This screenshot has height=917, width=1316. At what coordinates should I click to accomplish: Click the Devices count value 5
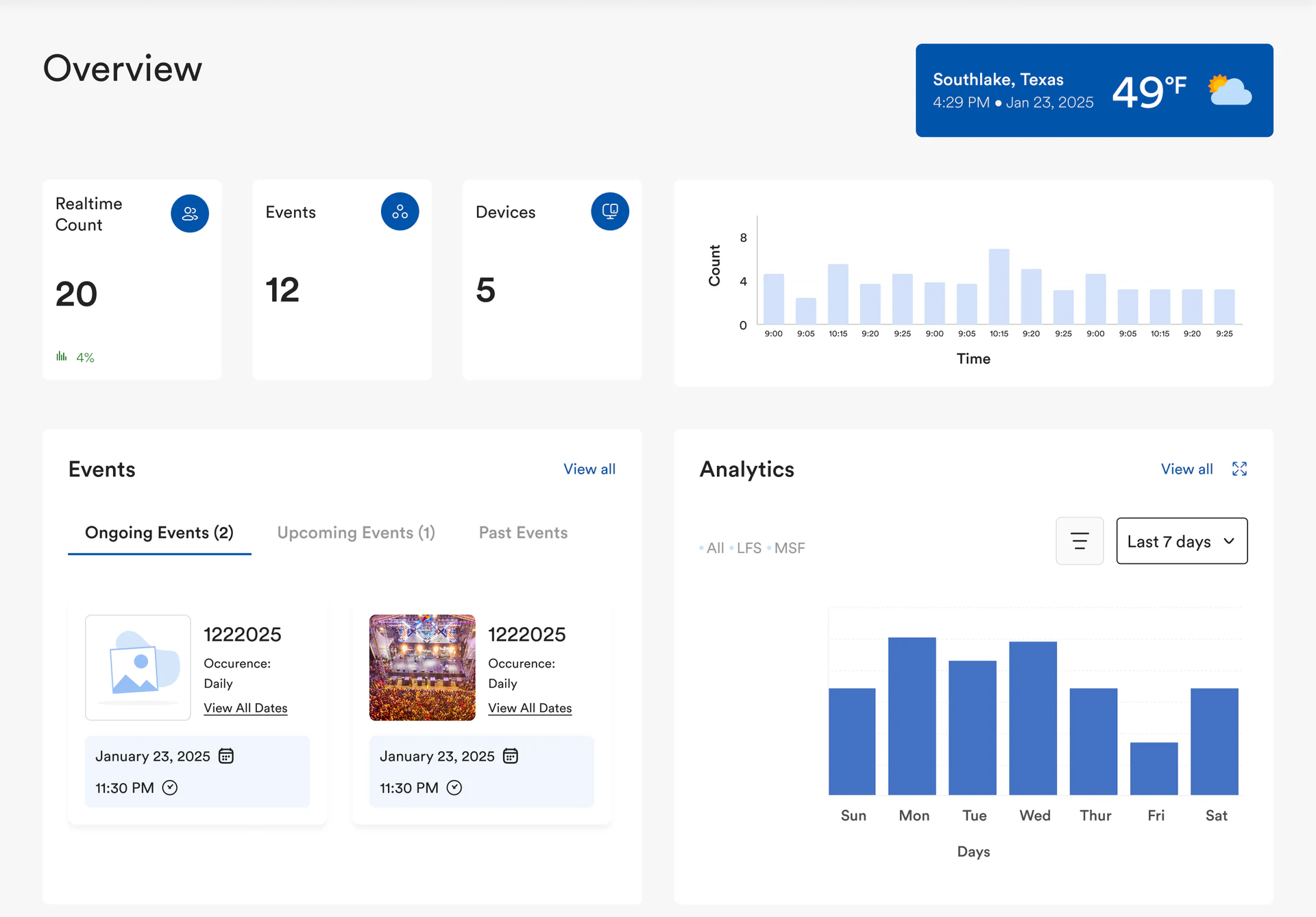click(x=485, y=290)
